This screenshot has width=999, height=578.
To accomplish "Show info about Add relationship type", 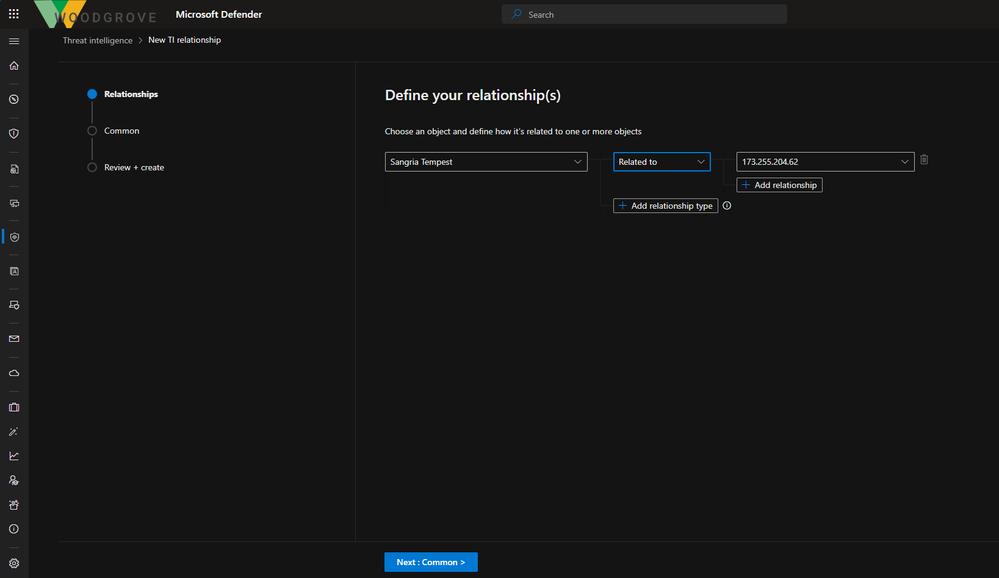I will [727, 205].
